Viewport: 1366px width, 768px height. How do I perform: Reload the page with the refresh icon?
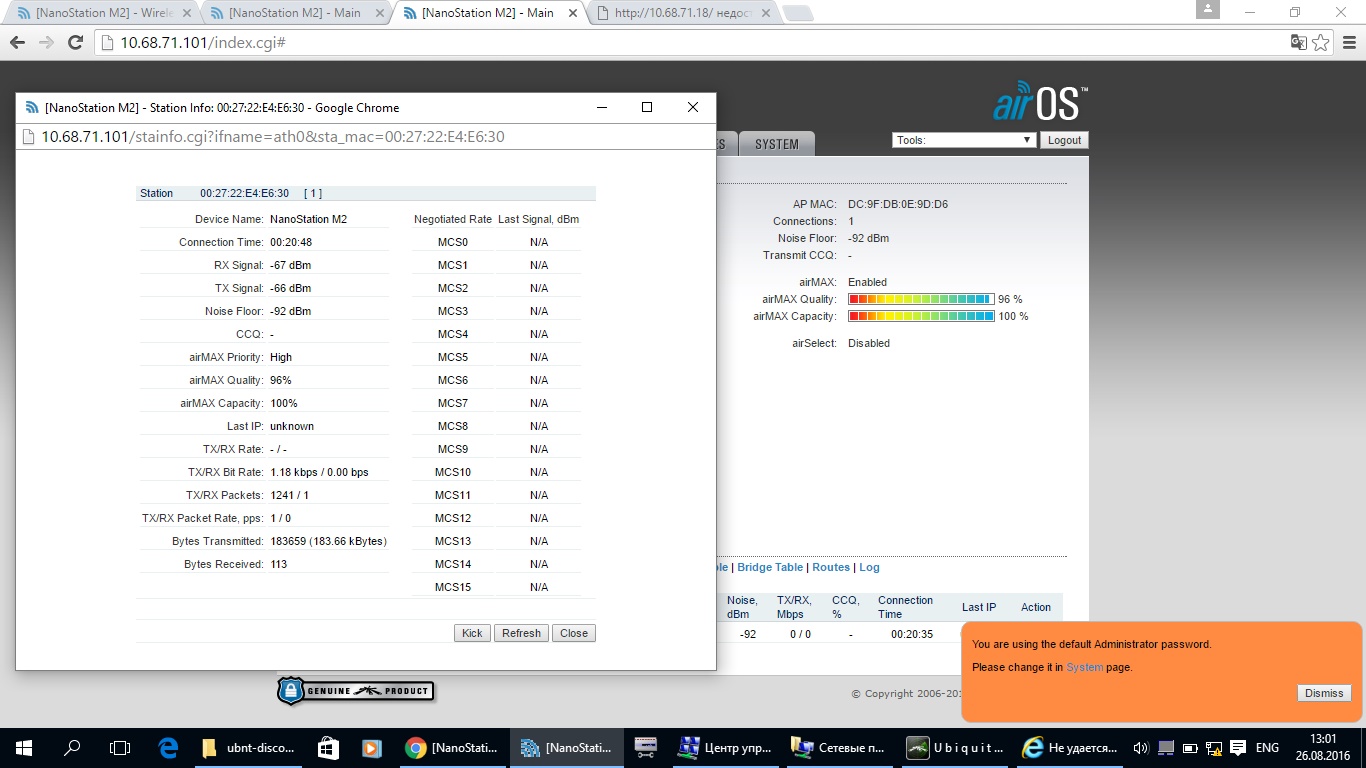pos(75,43)
